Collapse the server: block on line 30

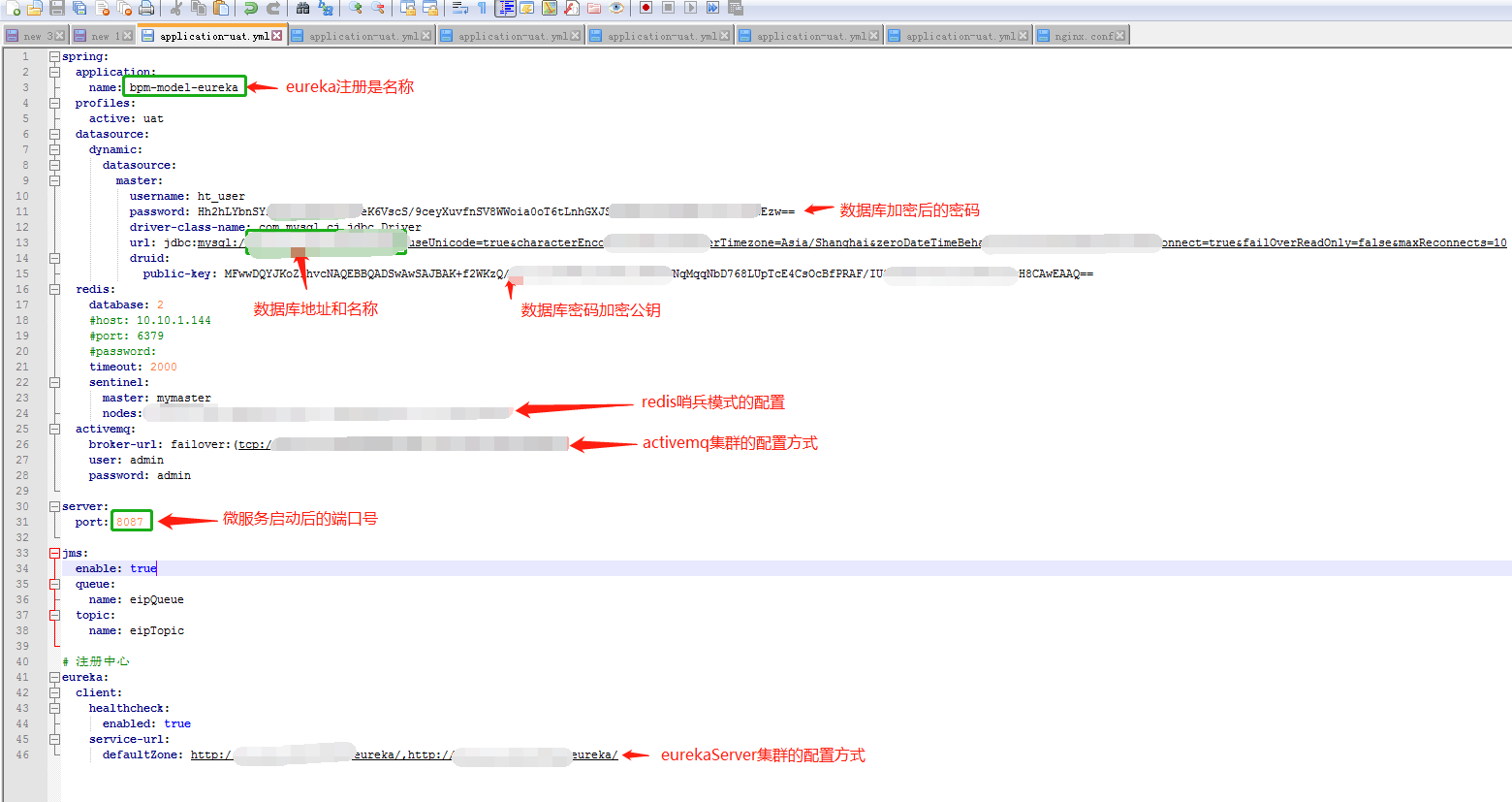tap(55, 507)
